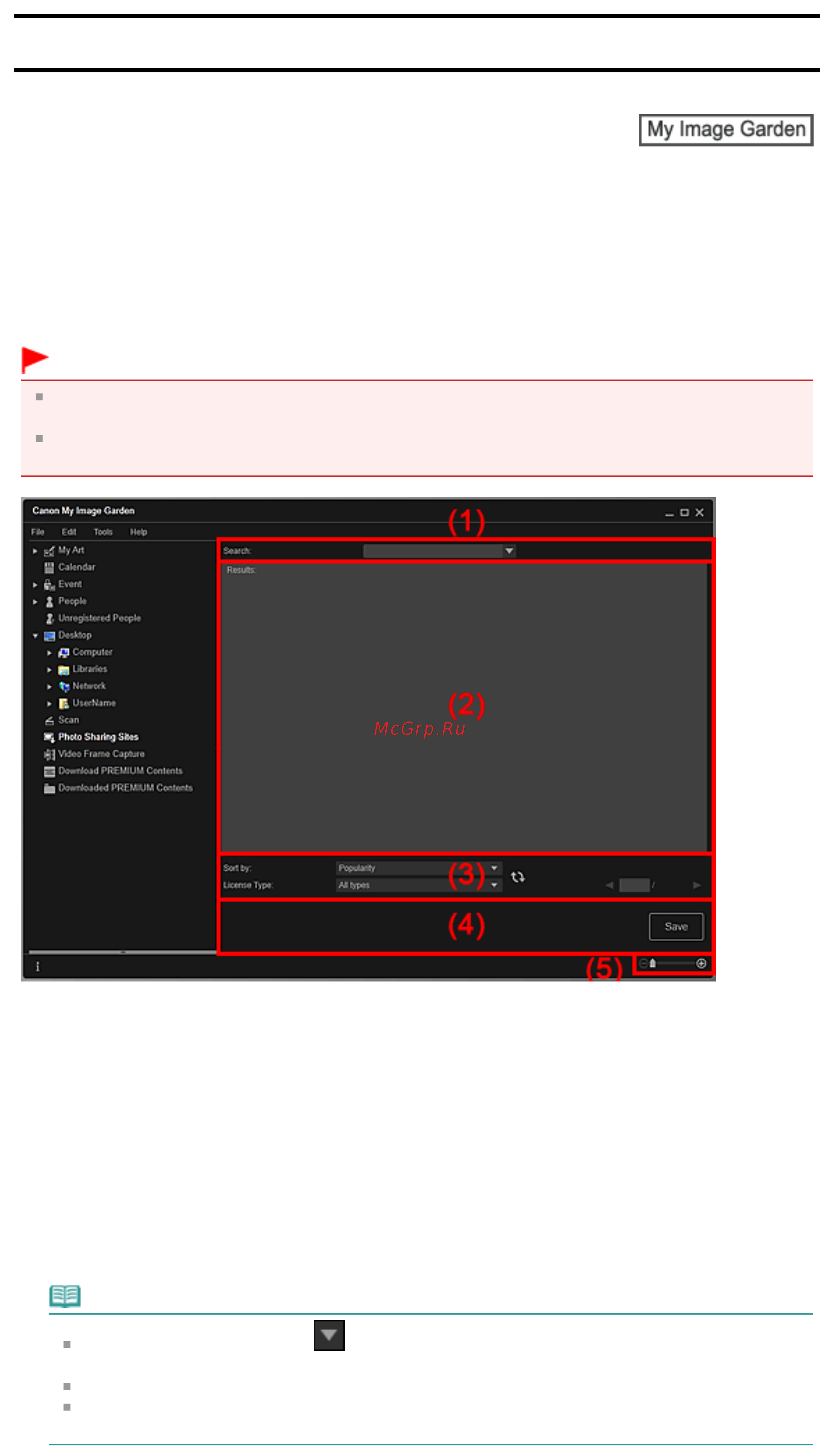Open the Calendar view in sidebar
The width and height of the screenshot is (834, 1456).
(70, 567)
